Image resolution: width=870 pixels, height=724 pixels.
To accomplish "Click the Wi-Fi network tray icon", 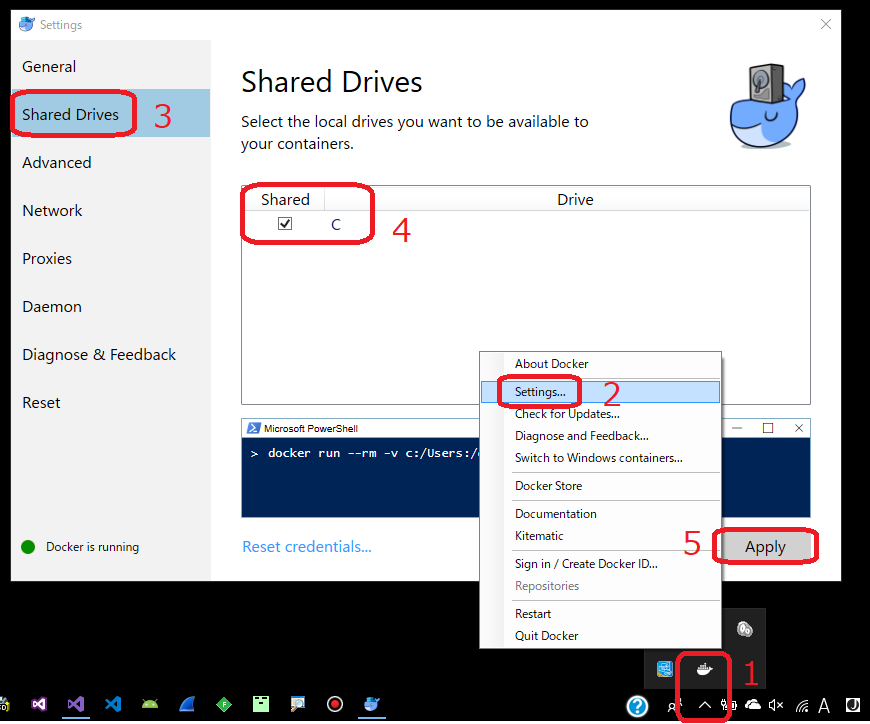I will coord(799,705).
